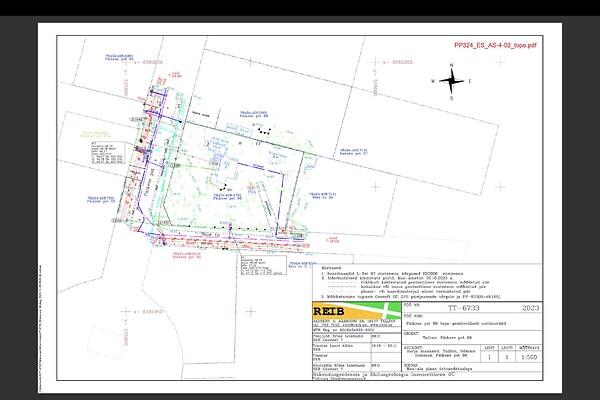The width and height of the screenshot is (600, 400).
Task: Click the compass rose north arrow symbol
Action: point(452,80)
